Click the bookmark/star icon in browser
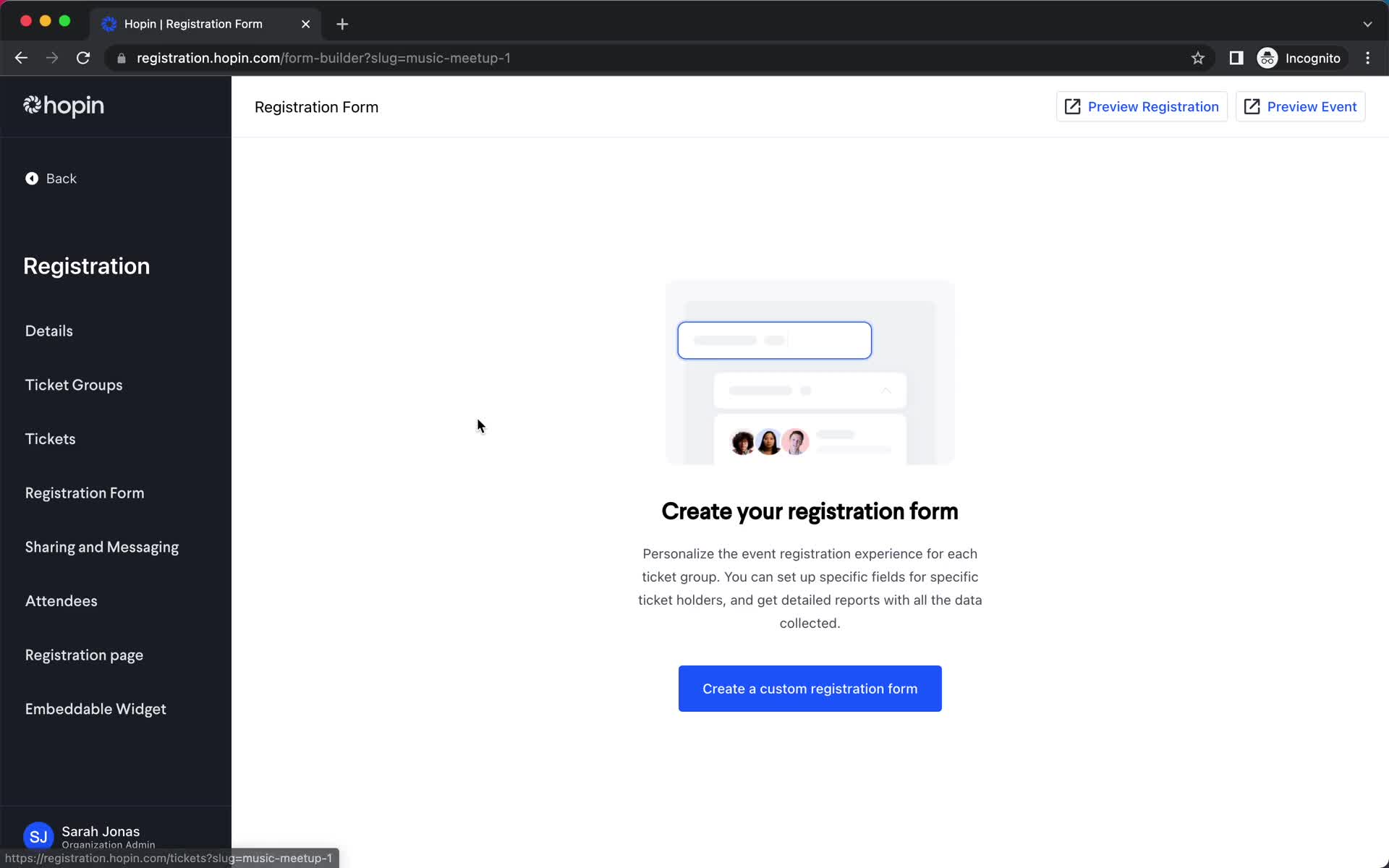The width and height of the screenshot is (1389, 868). pyautogui.click(x=1197, y=58)
